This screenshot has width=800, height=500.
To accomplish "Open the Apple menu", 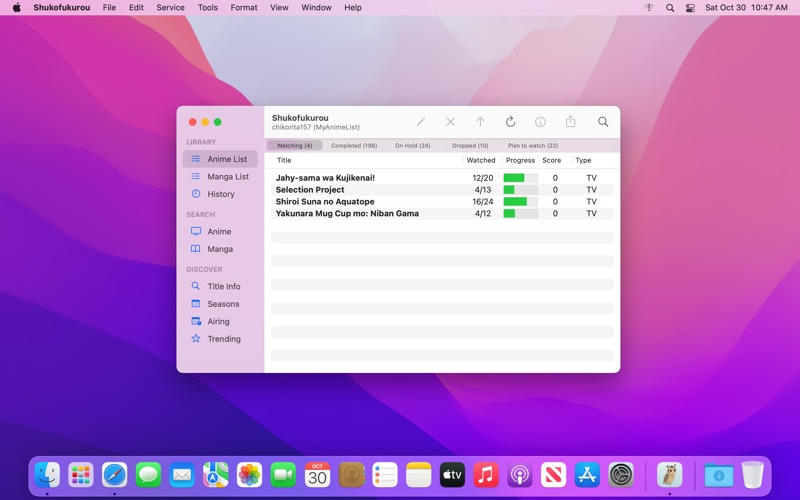I will tap(17, 8).
